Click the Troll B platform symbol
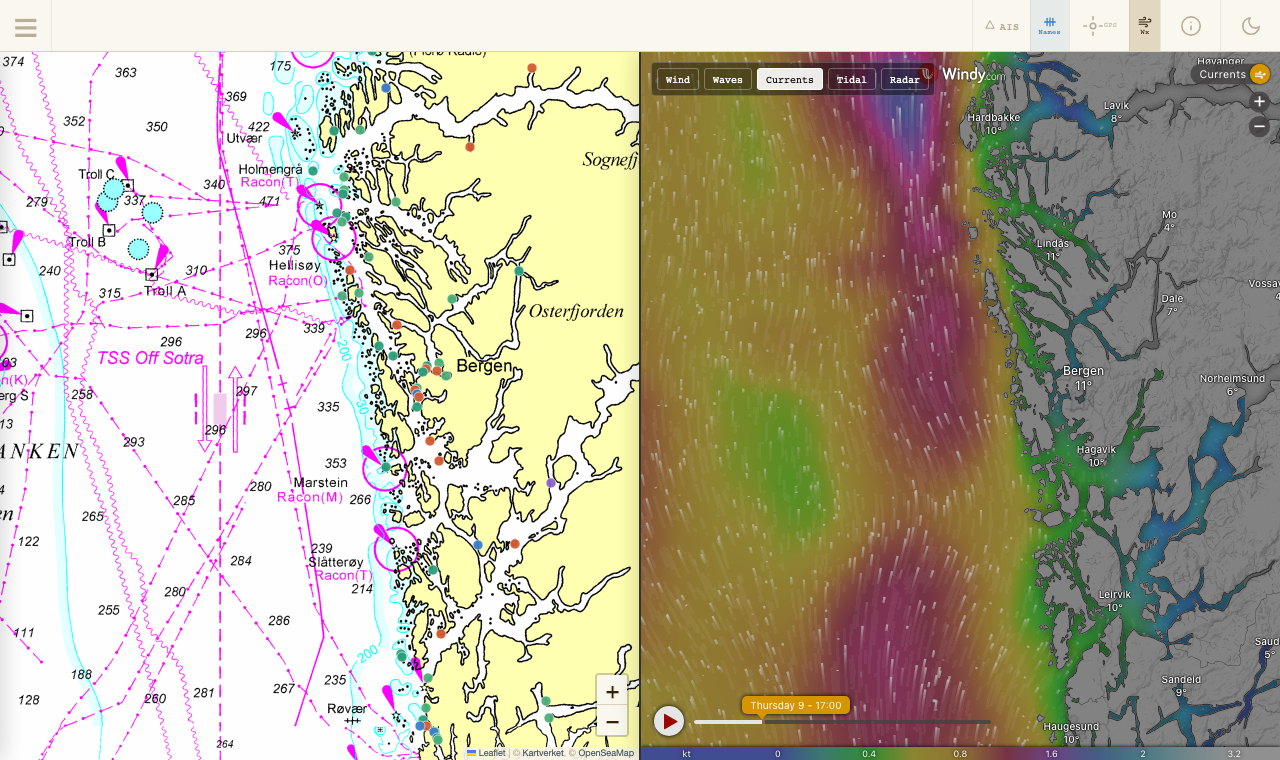 pos(109,230)
